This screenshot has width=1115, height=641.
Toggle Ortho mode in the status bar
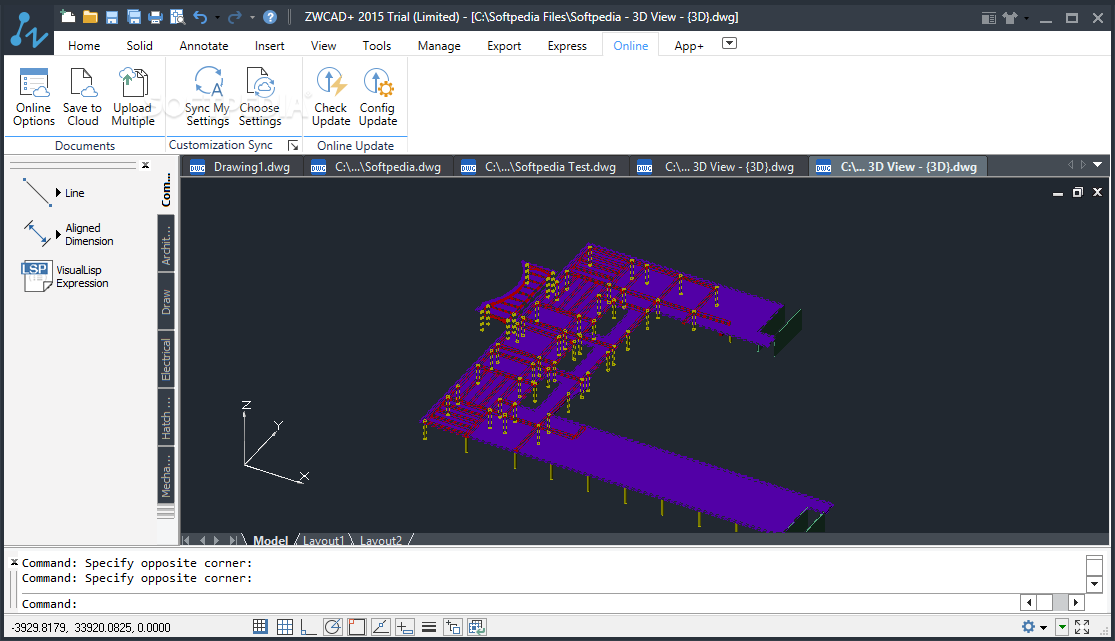(309, 627)
